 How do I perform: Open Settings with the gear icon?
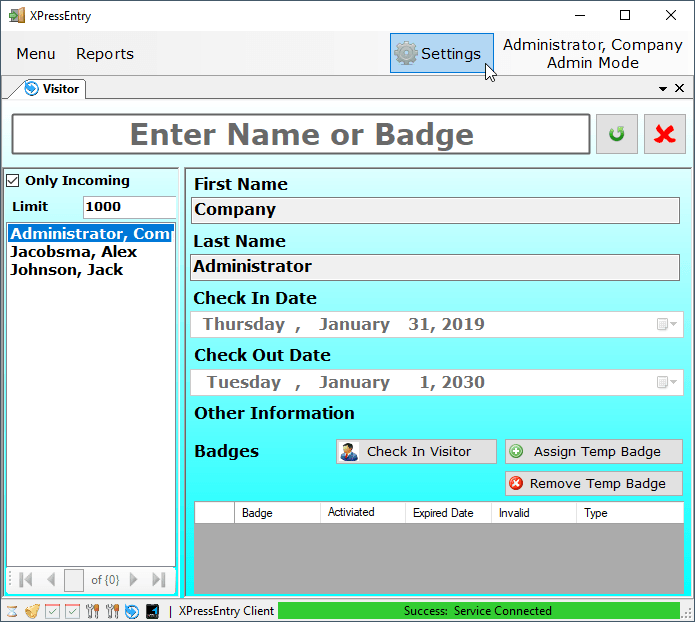click(441, 53)
